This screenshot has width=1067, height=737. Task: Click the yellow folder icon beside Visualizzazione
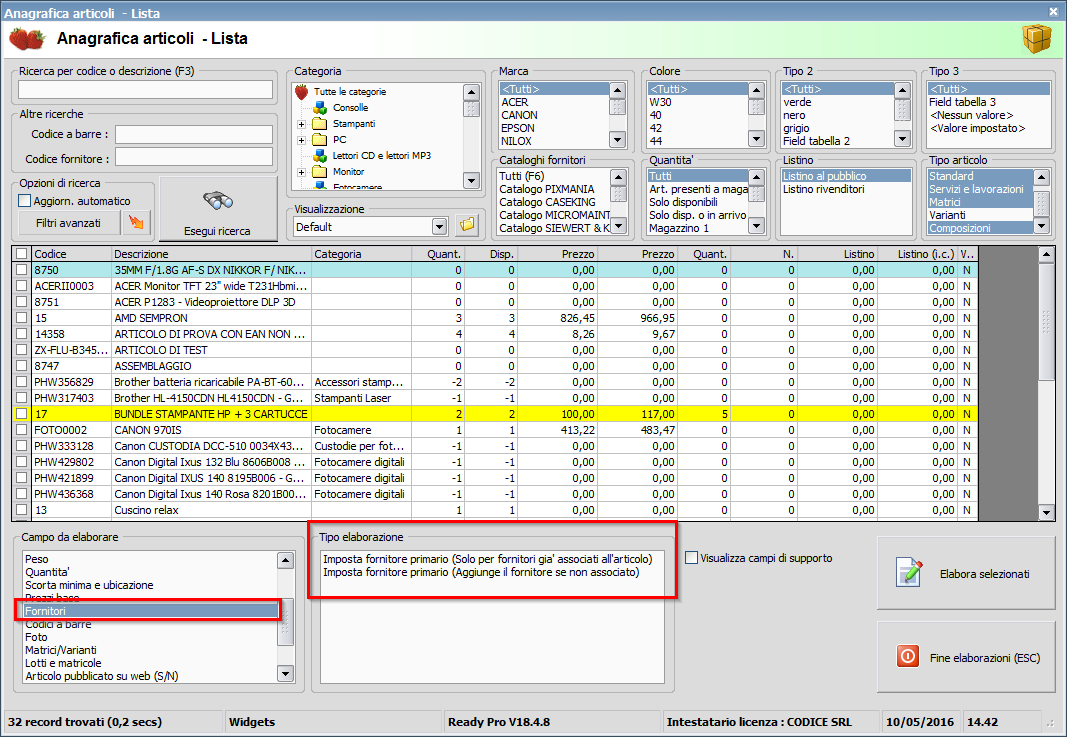point(467,225)
